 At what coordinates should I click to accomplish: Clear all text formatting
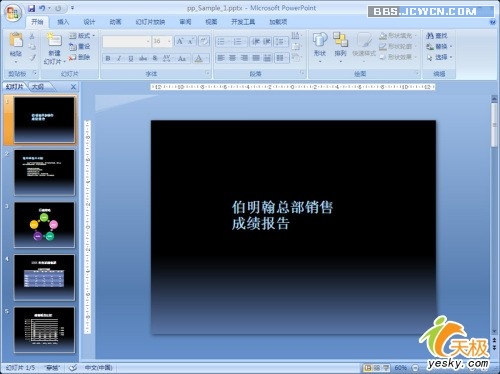pos(204,41)
